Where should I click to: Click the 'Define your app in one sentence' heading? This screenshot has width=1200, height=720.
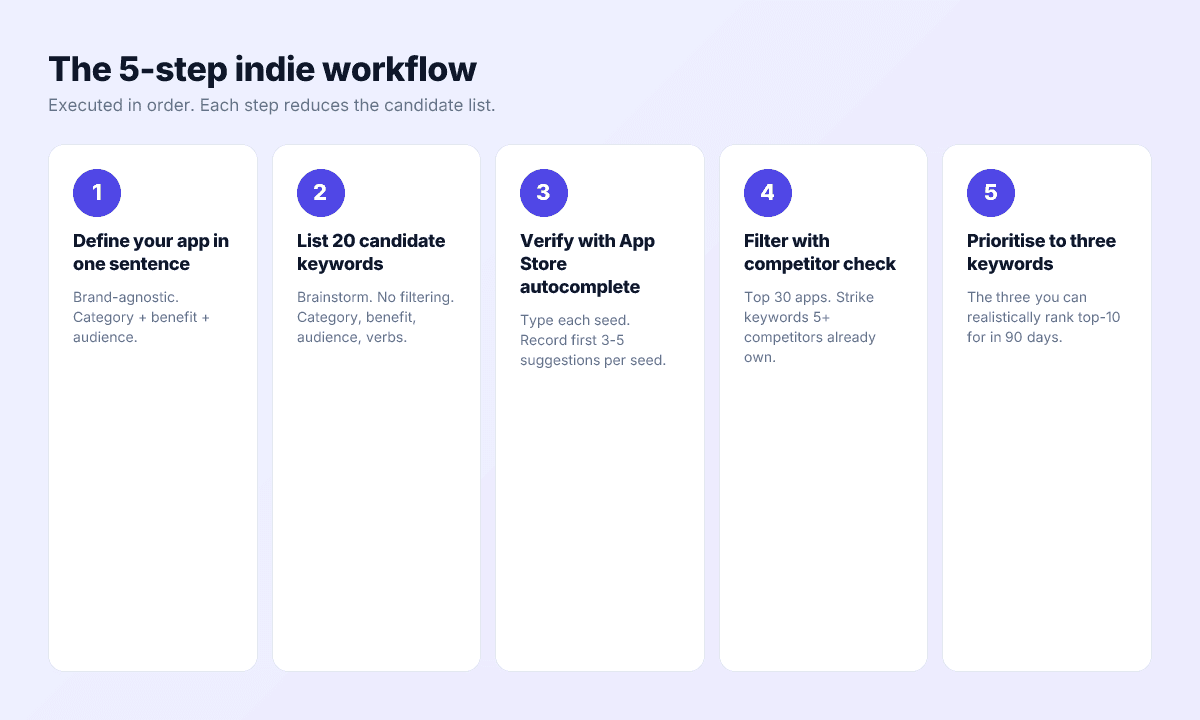point(150,252)
